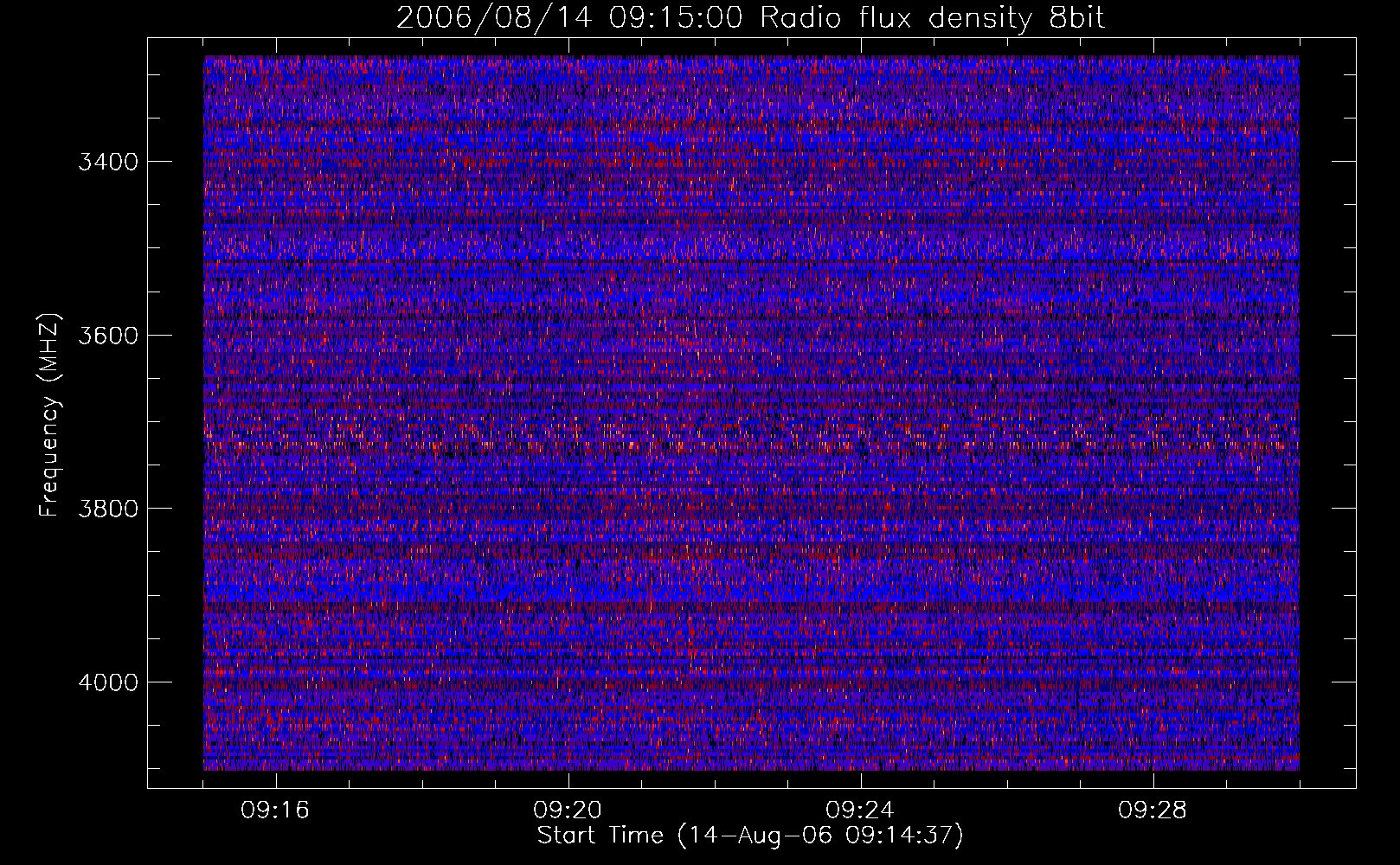Click the 3600 frequency tick label
Image resolution: width=1400 pixels, height=865 pixels.
click(x=108, y=336)
